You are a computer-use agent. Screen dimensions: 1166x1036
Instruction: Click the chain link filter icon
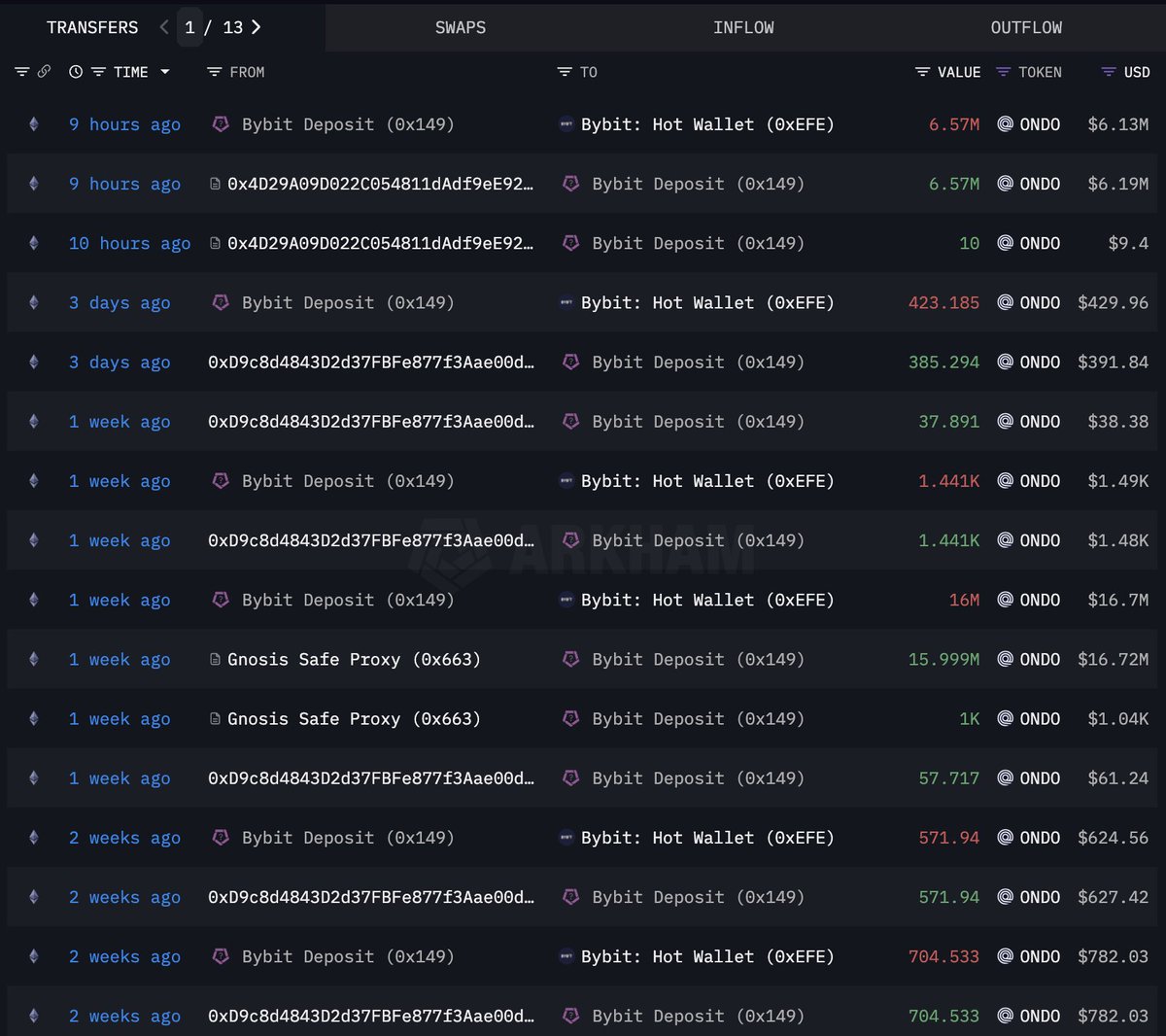44,72
